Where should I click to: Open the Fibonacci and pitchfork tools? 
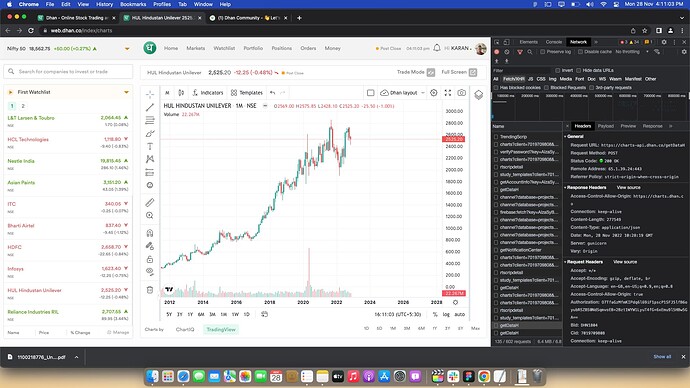[x=150, y=120]
